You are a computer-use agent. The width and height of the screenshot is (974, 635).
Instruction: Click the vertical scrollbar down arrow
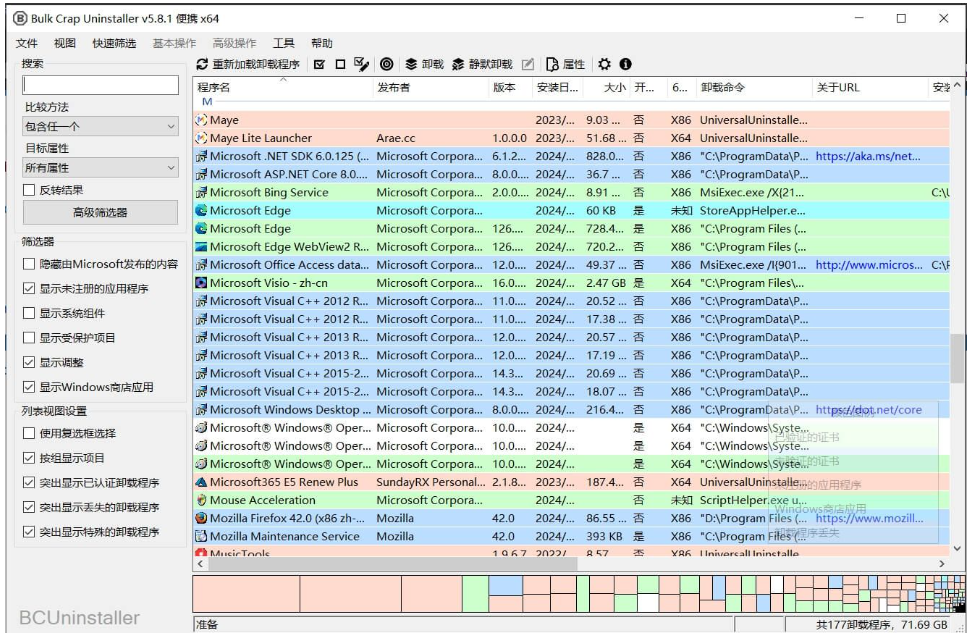pos(957,549)
